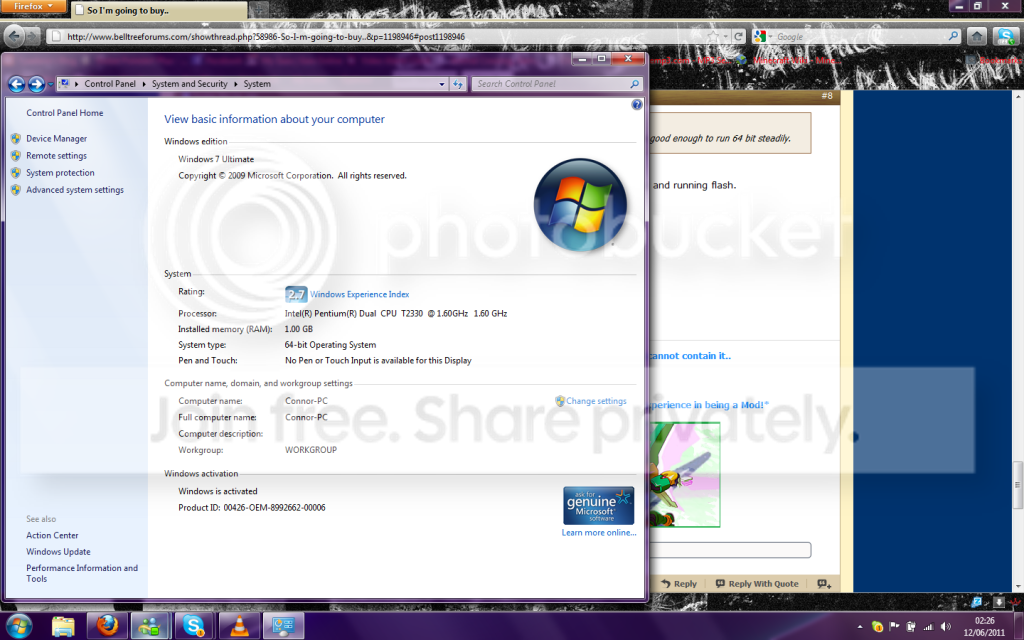The width and height of the screenshot is (1024, 640).
Task: Click Learn more online link
Action: [599, 533]
